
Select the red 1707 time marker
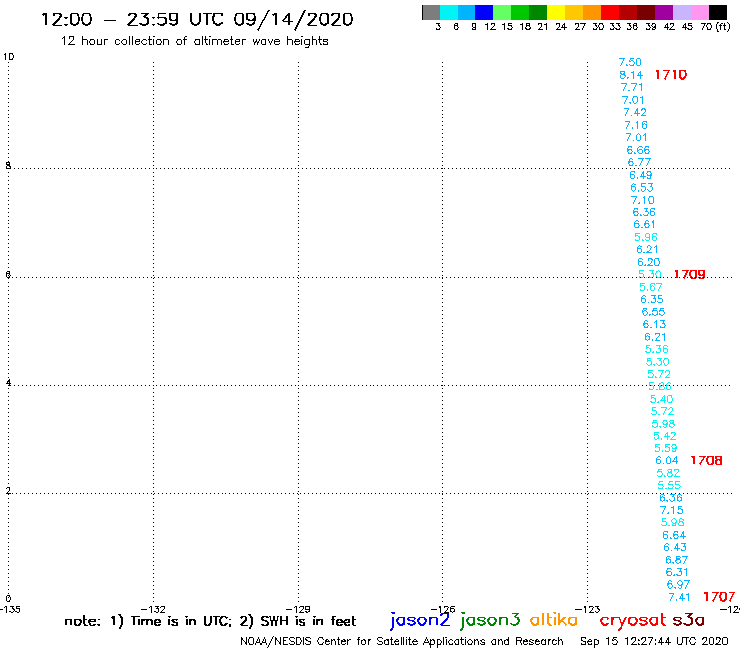pyautogui.click(x=719, y=597)
